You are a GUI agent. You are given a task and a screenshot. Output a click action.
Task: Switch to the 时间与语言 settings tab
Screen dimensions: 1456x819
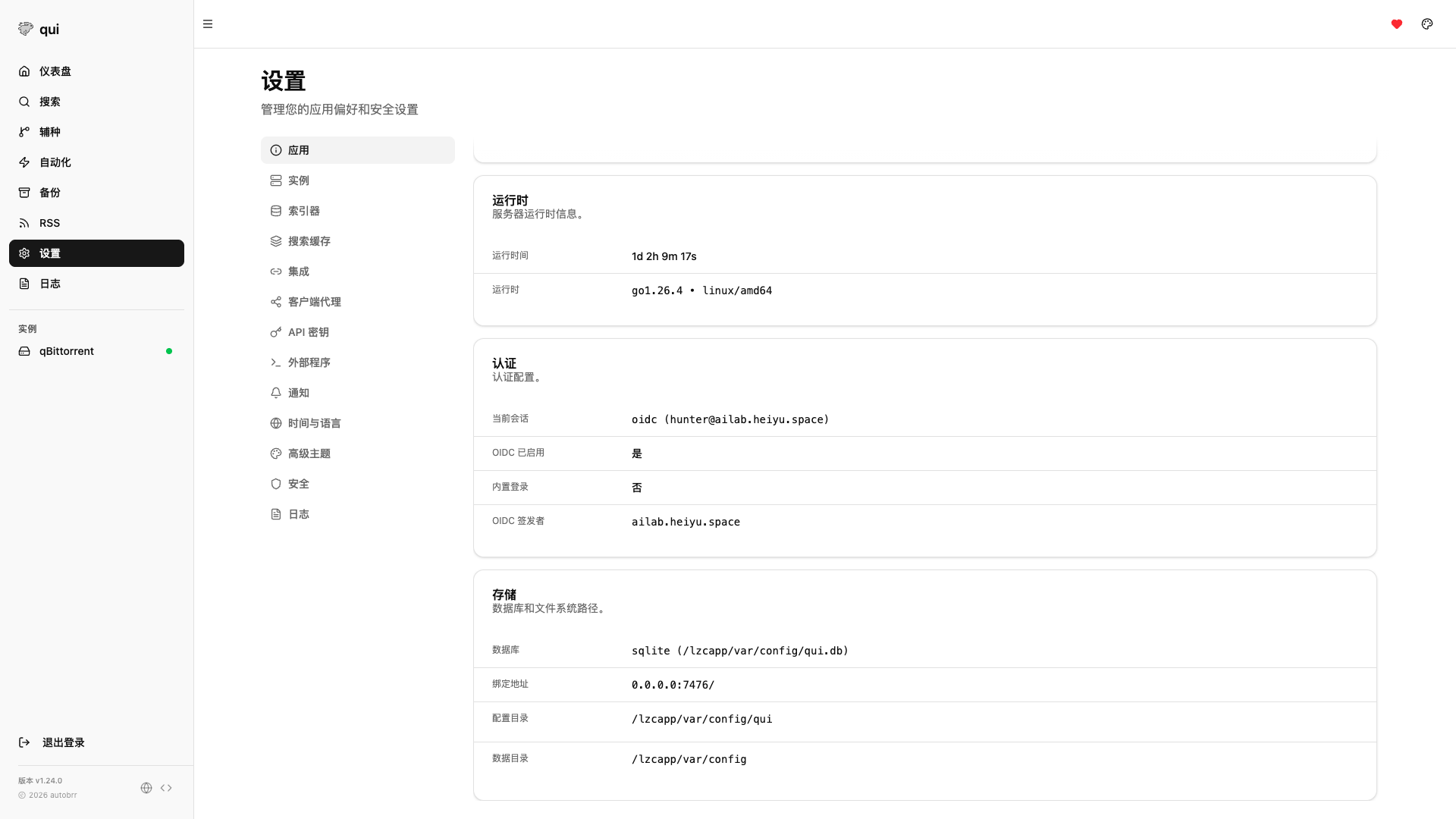358,423
